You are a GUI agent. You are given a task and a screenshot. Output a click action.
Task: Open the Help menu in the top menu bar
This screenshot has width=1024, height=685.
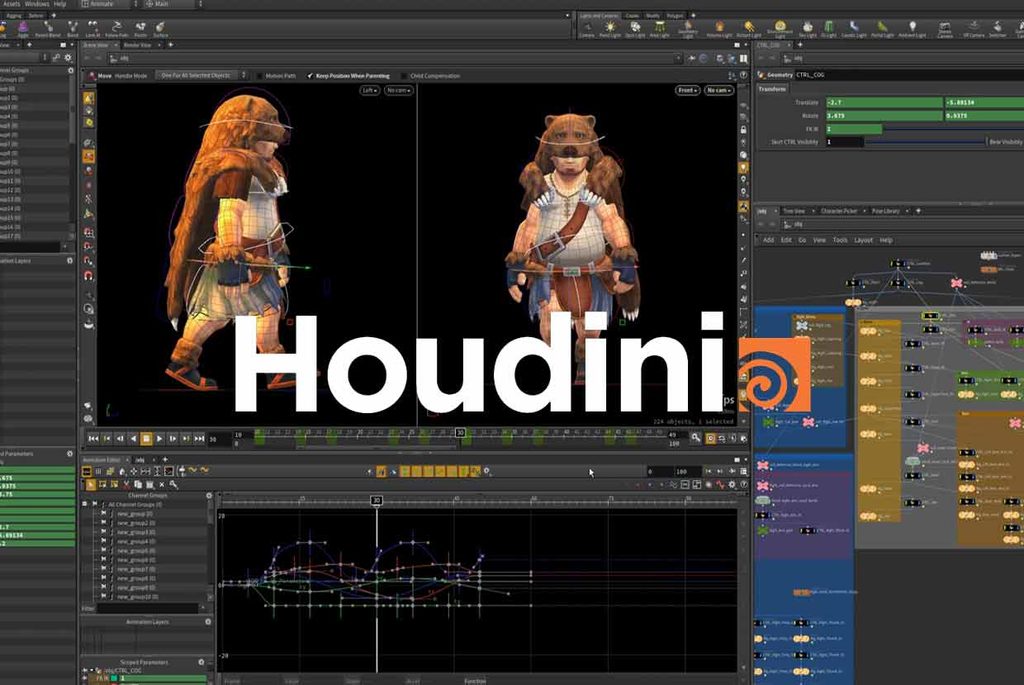click(60, 4)
